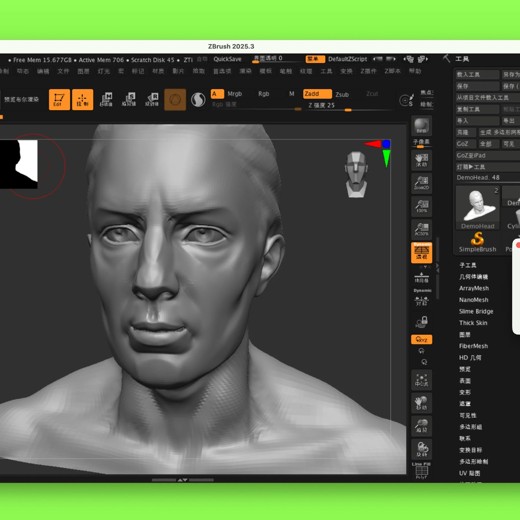Click the lock camera icon
Viewport: 520px width, 520px height.
[422, 322]
